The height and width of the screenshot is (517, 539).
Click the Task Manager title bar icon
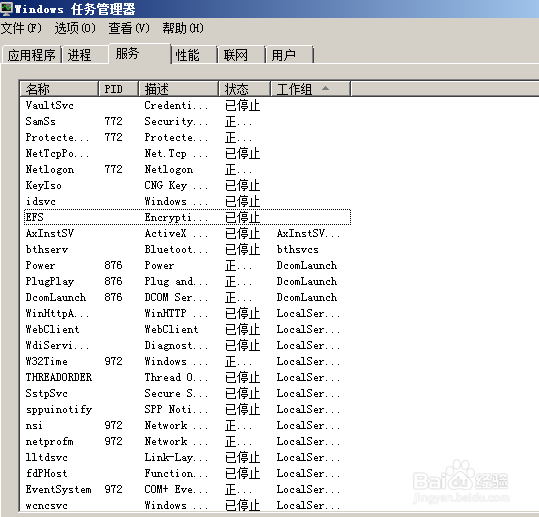6,8
